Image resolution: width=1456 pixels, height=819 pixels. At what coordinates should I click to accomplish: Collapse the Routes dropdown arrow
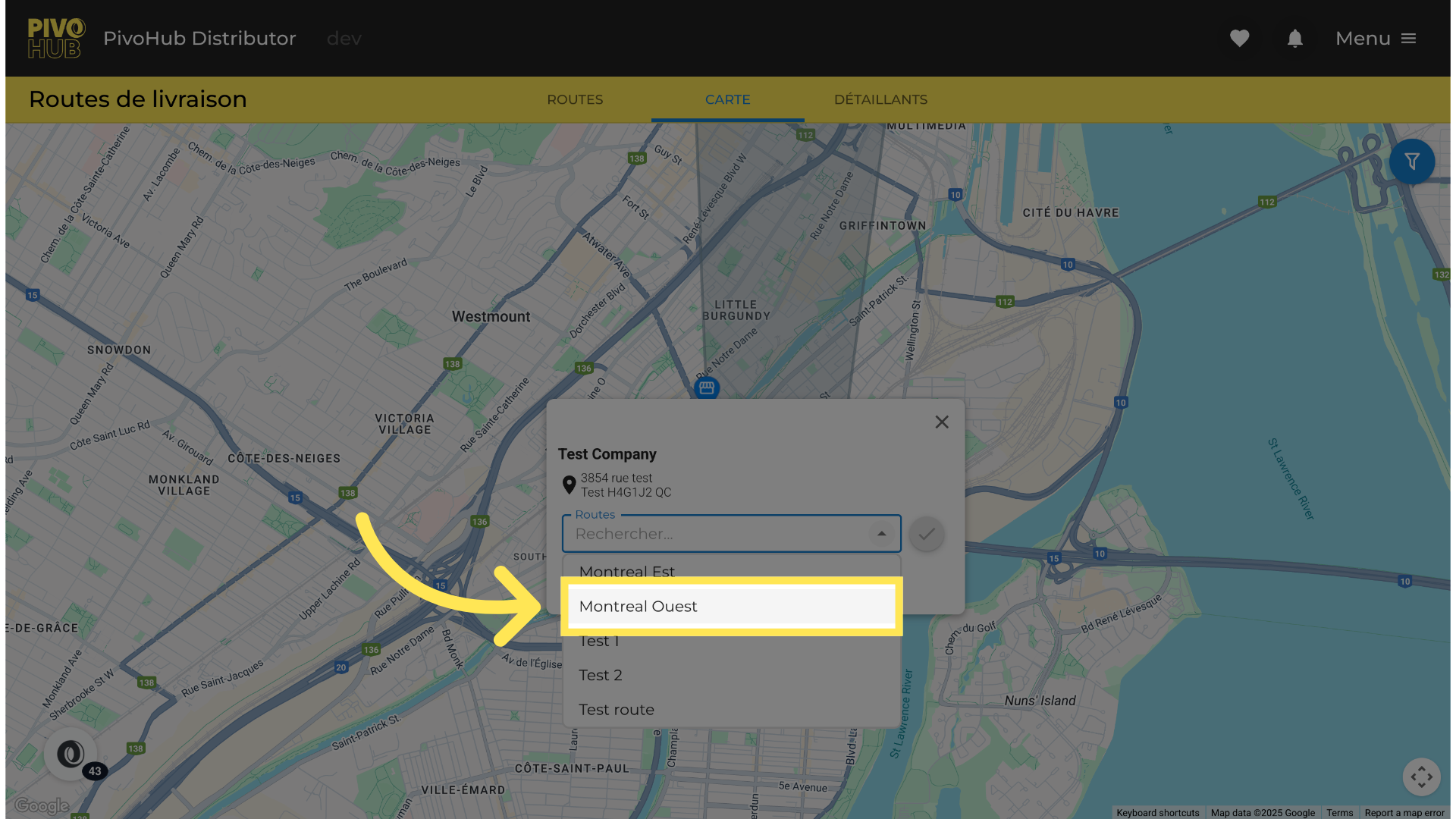click(x=881, y=534)
